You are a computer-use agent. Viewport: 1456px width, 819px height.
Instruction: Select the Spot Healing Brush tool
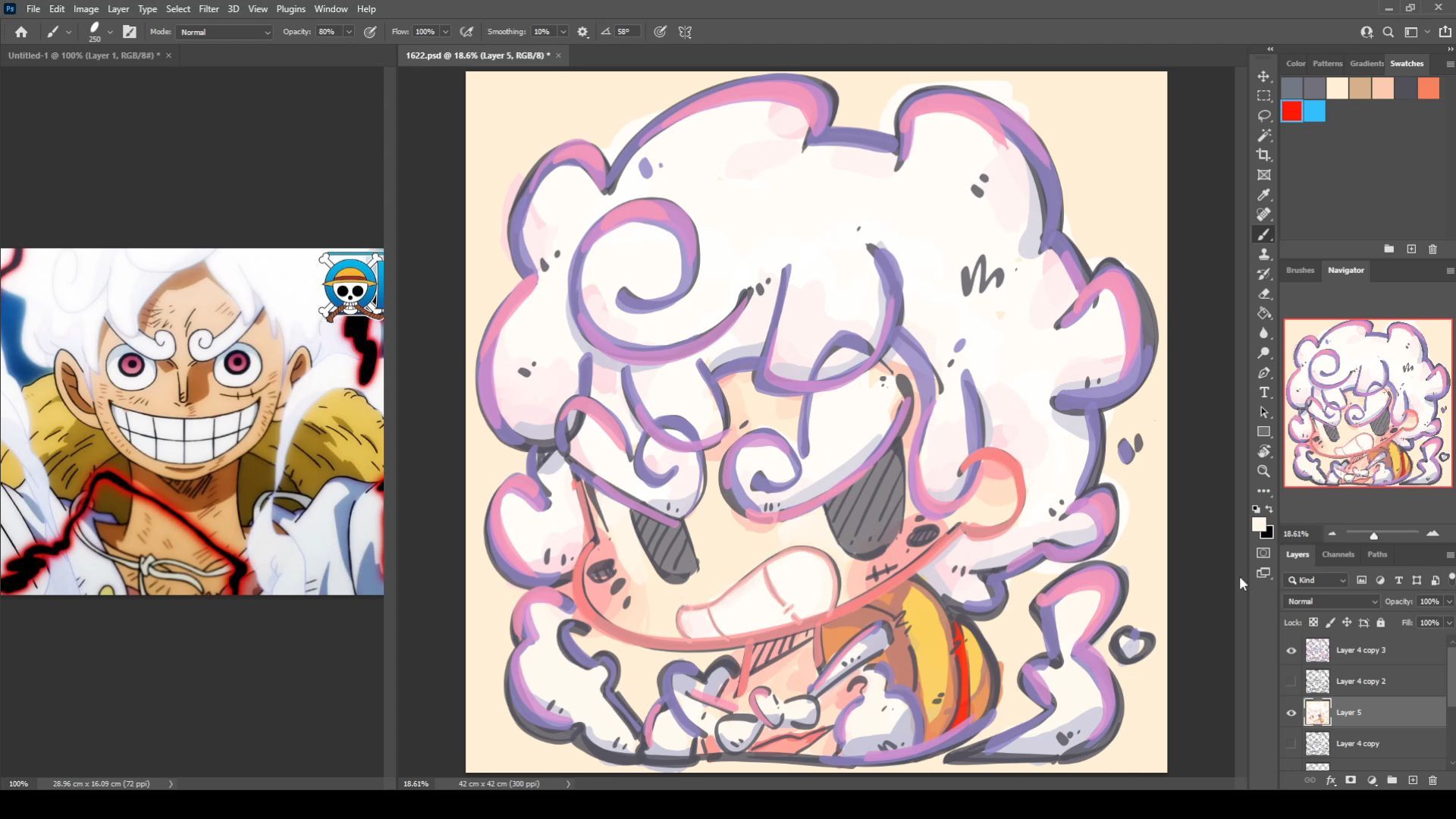(1264, 215)
